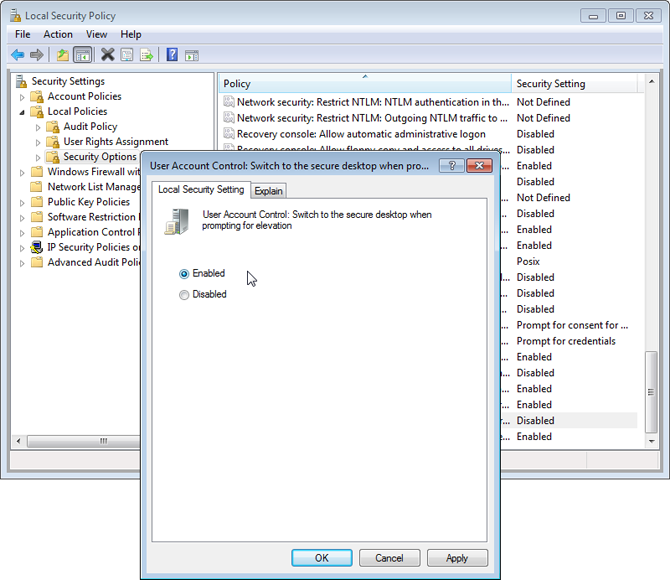Click the blue Help toolbar icon
Image resolution: width=670 pixels, height=580 pixels.
coord(172,55)
